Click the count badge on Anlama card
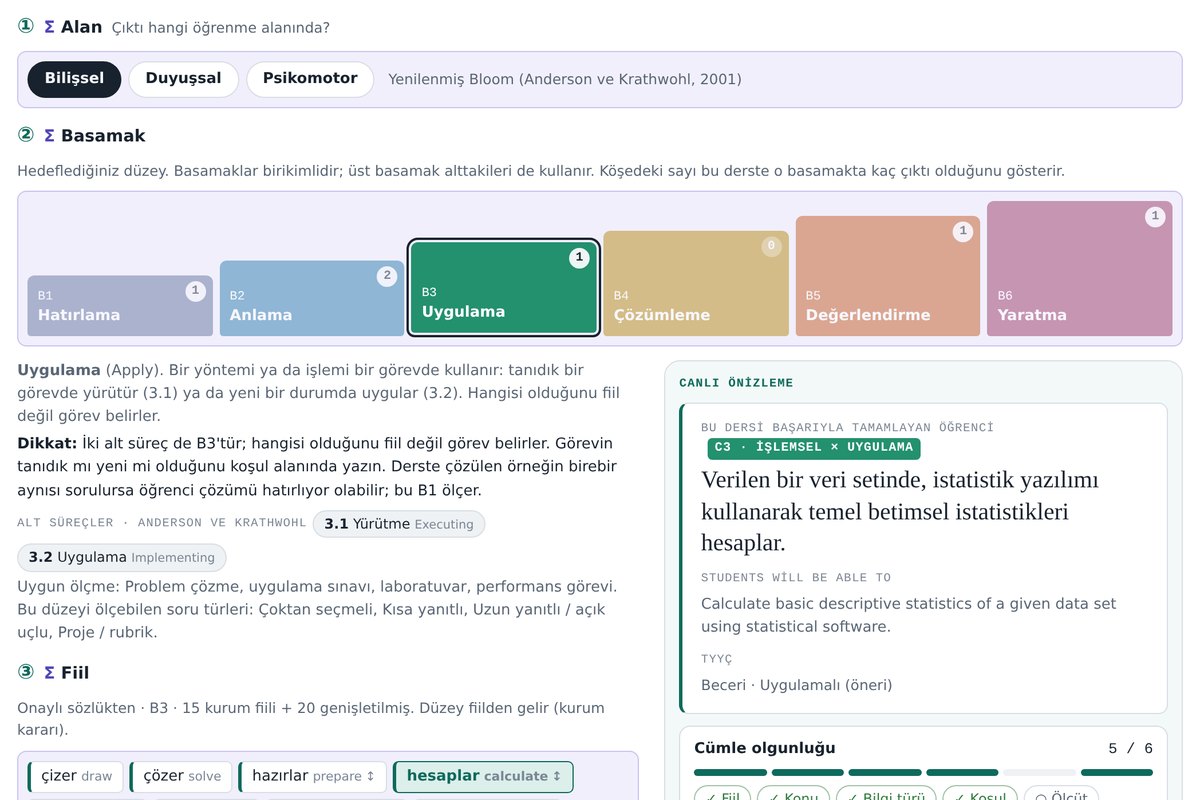 [x=387, y=277]
